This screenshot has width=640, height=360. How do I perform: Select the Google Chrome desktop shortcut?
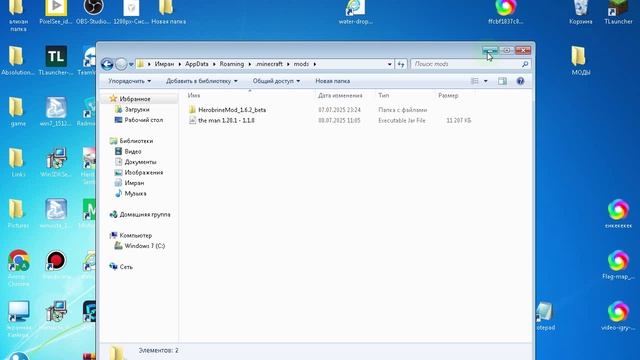tap(18, 268)
